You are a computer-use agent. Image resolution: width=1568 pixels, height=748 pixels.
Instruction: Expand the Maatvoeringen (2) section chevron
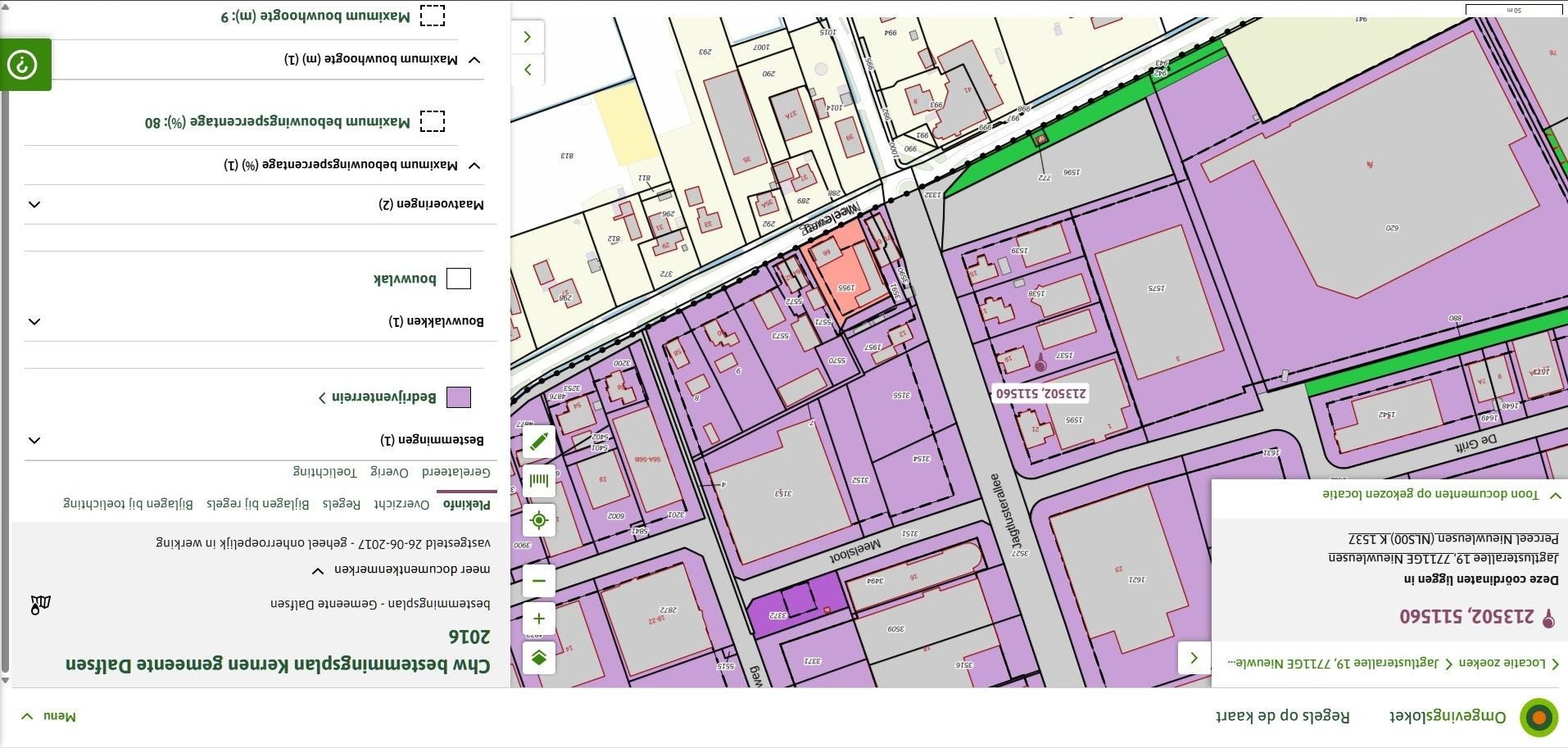pyautogui.click(x=34, y=204)
